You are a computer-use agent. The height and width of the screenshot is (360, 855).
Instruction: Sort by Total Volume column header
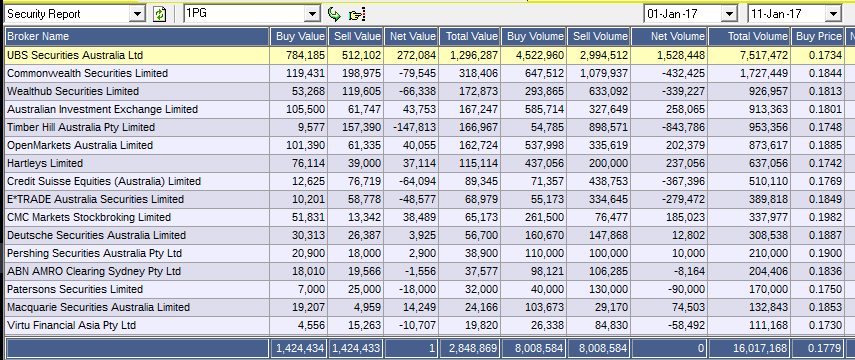(x=749, y=37)
